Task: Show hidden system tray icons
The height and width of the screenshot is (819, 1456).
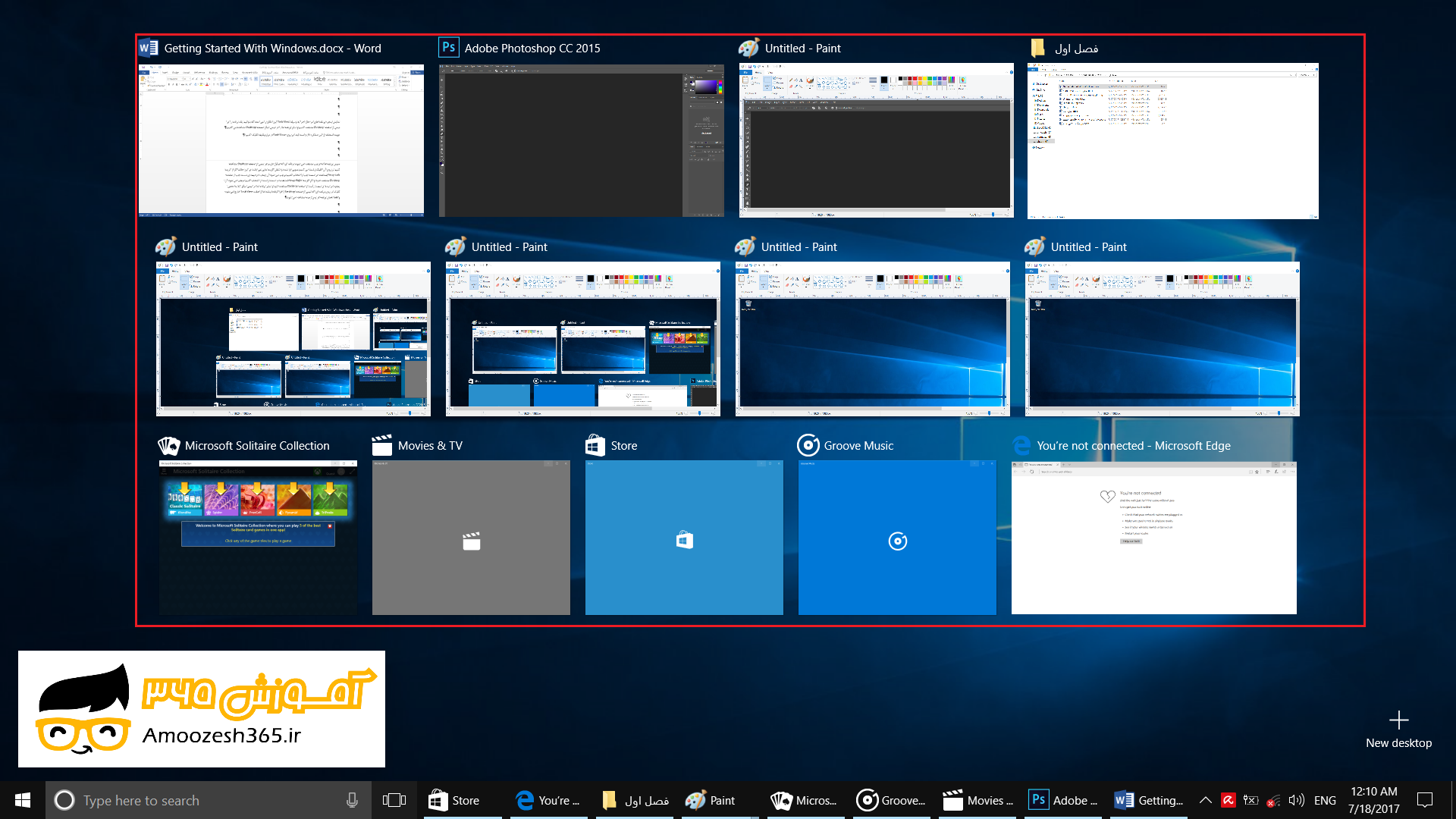Action: (x=1205, y=800)
